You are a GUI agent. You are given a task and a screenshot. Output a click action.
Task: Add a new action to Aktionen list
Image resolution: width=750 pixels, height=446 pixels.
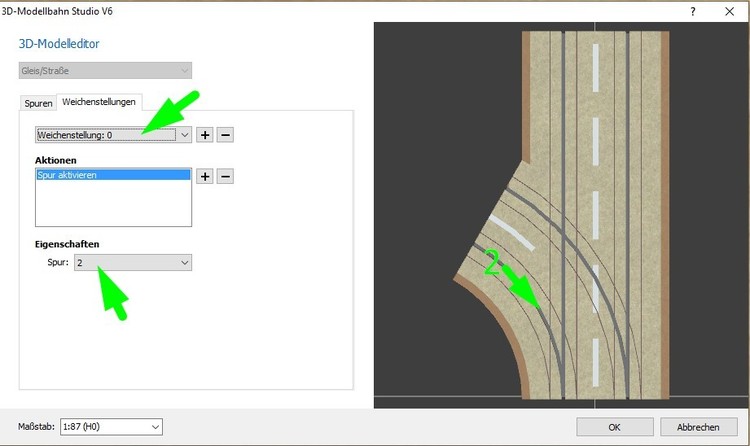click(205, 176)
